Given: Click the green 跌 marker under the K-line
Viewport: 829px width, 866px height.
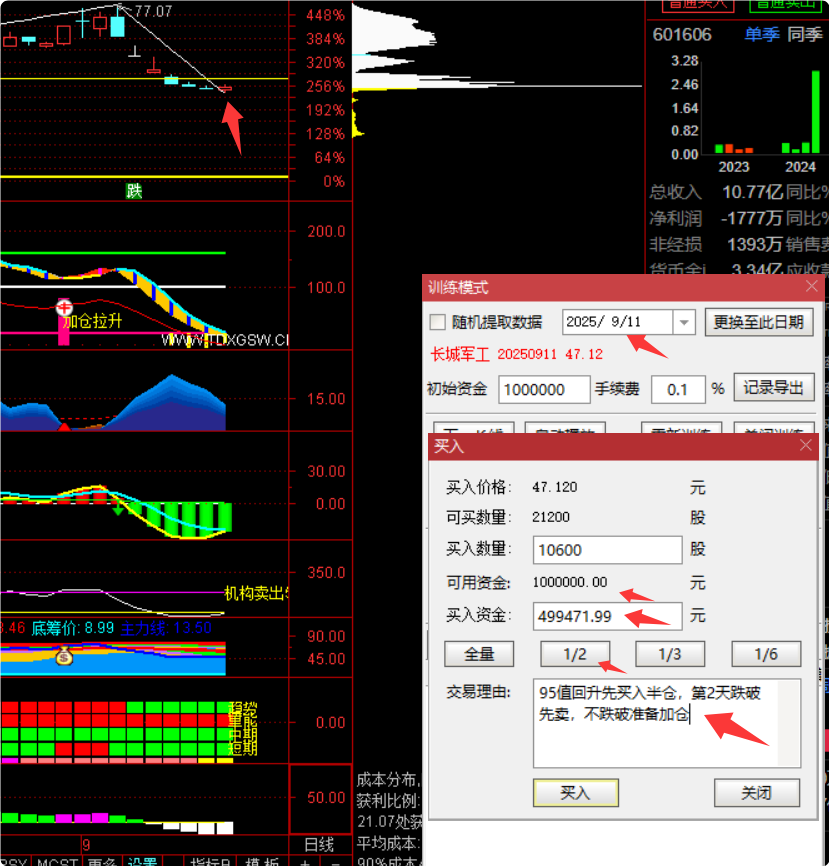Looking at the screenshot, I should [x=134, y=191].
